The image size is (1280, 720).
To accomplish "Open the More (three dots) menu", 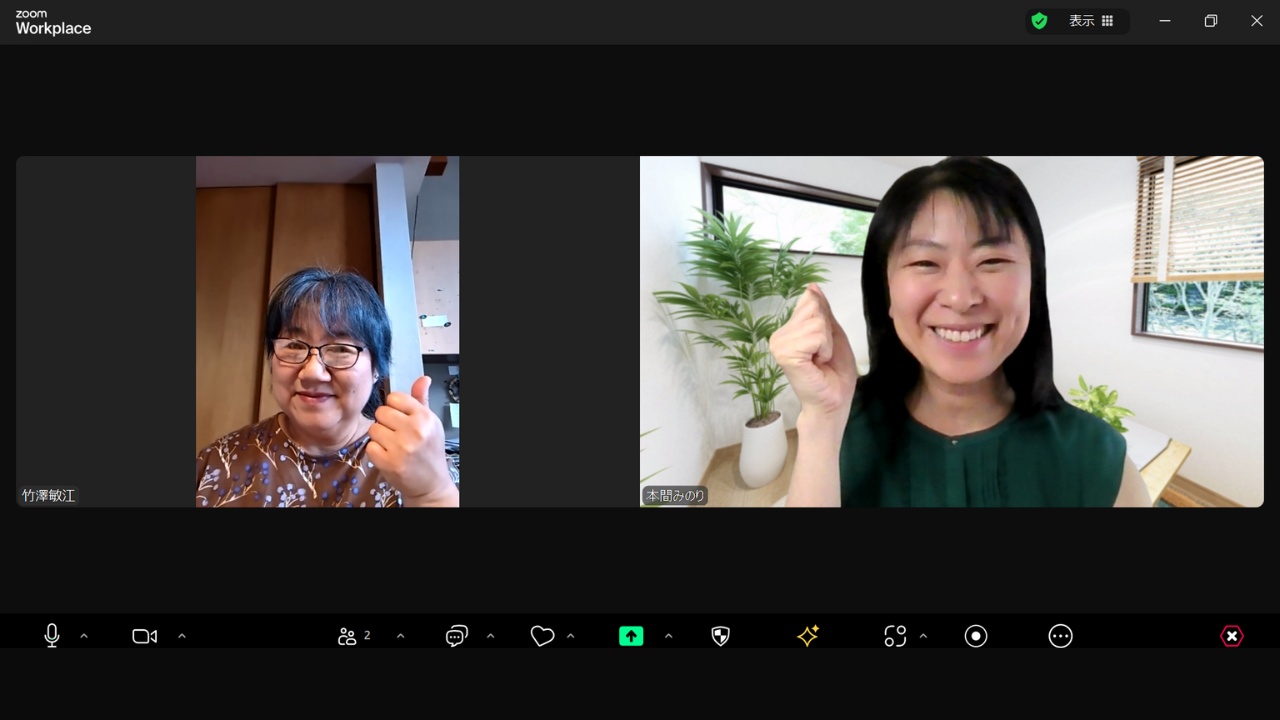I will [x=1060, y=636].
